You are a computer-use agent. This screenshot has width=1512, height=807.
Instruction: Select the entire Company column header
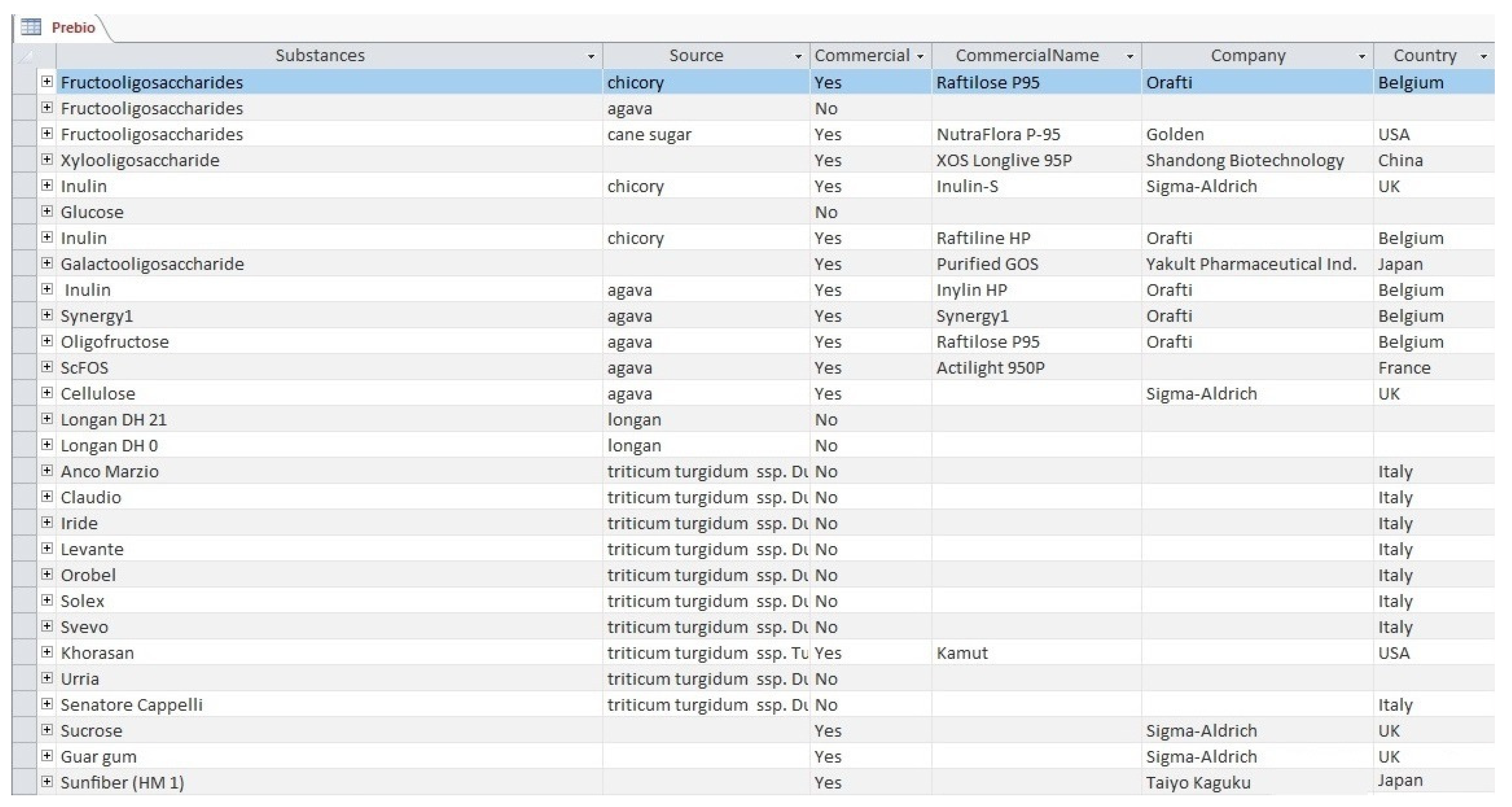(1247, 55)
